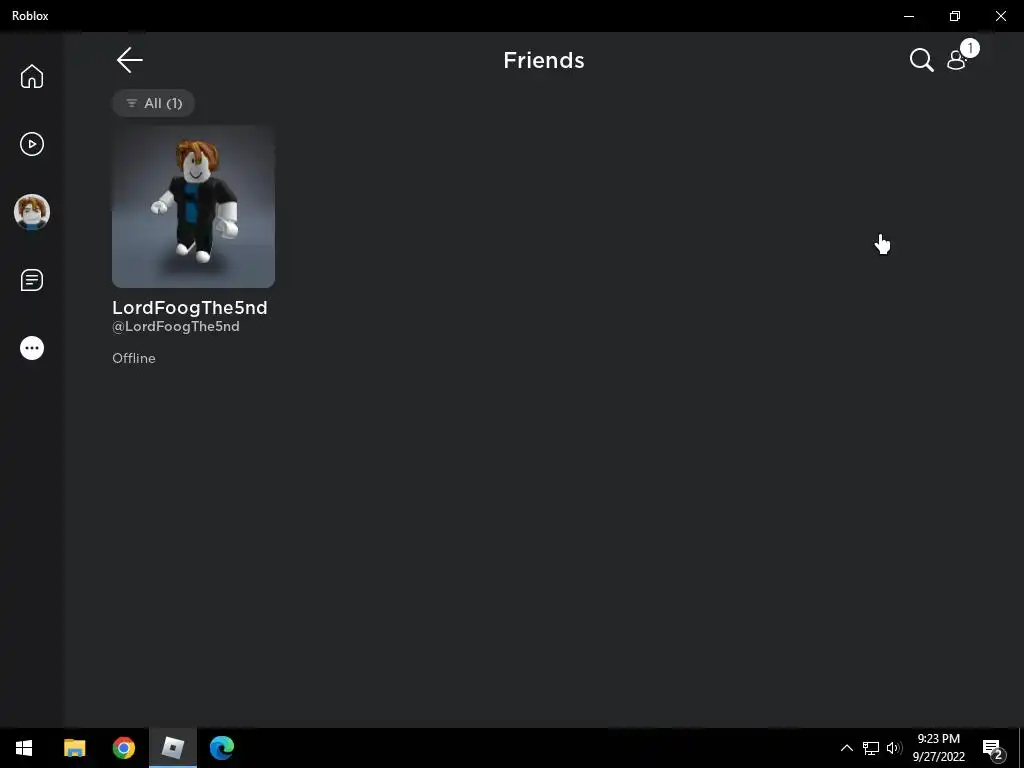Go to the Roblox Home page icon

point(31,76)
